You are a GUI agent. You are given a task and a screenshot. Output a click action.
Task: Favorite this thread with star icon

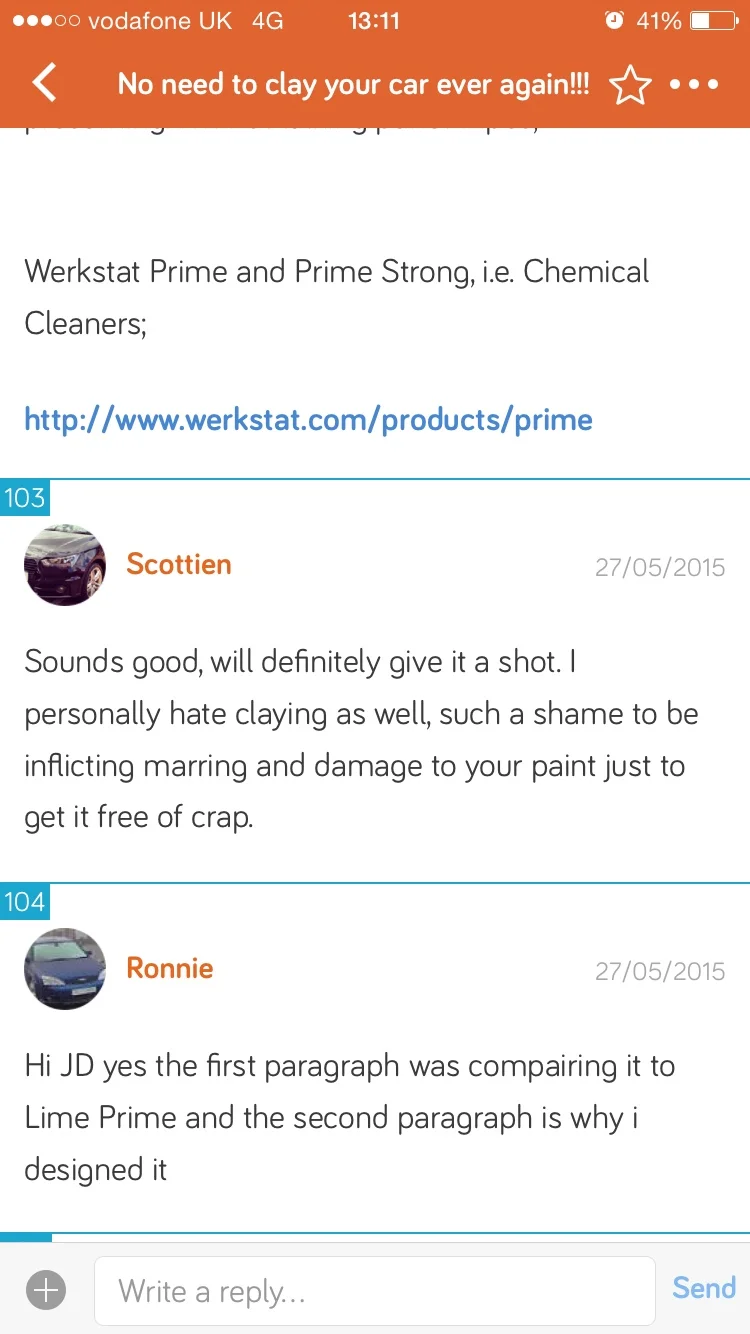tap(630, 84)
